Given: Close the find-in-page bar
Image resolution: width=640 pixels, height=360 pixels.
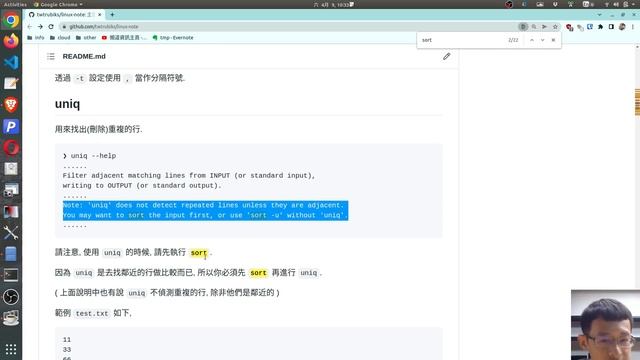Looking at the screenshot, I should pos(553,40).
